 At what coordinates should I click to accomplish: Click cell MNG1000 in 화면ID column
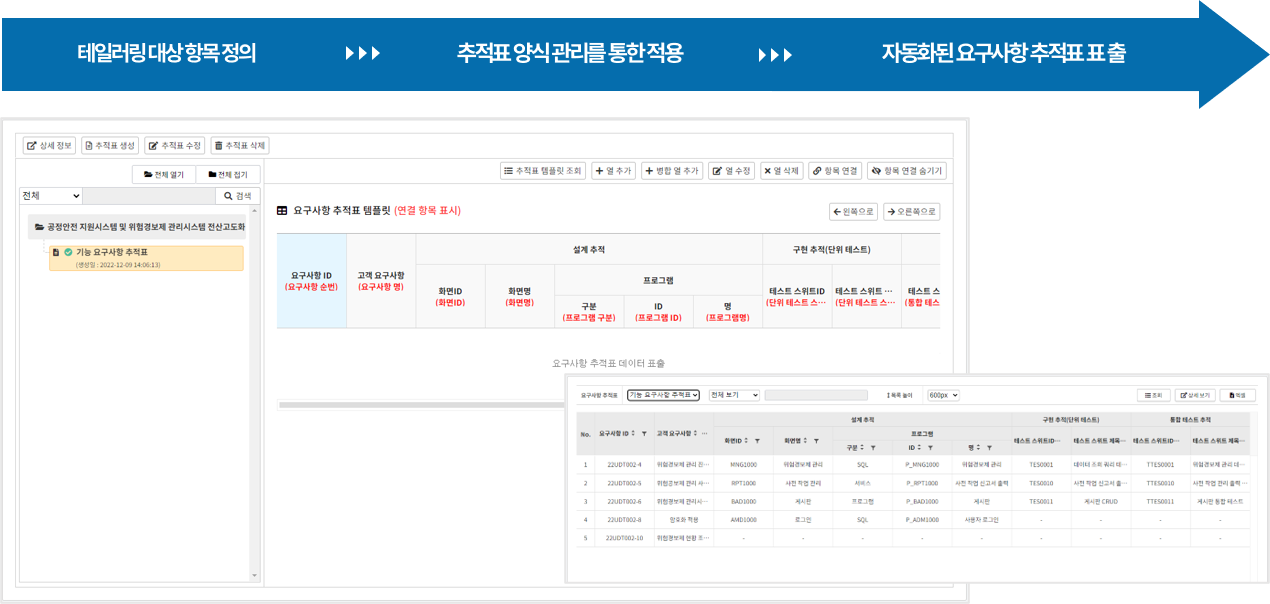[743, 465]
